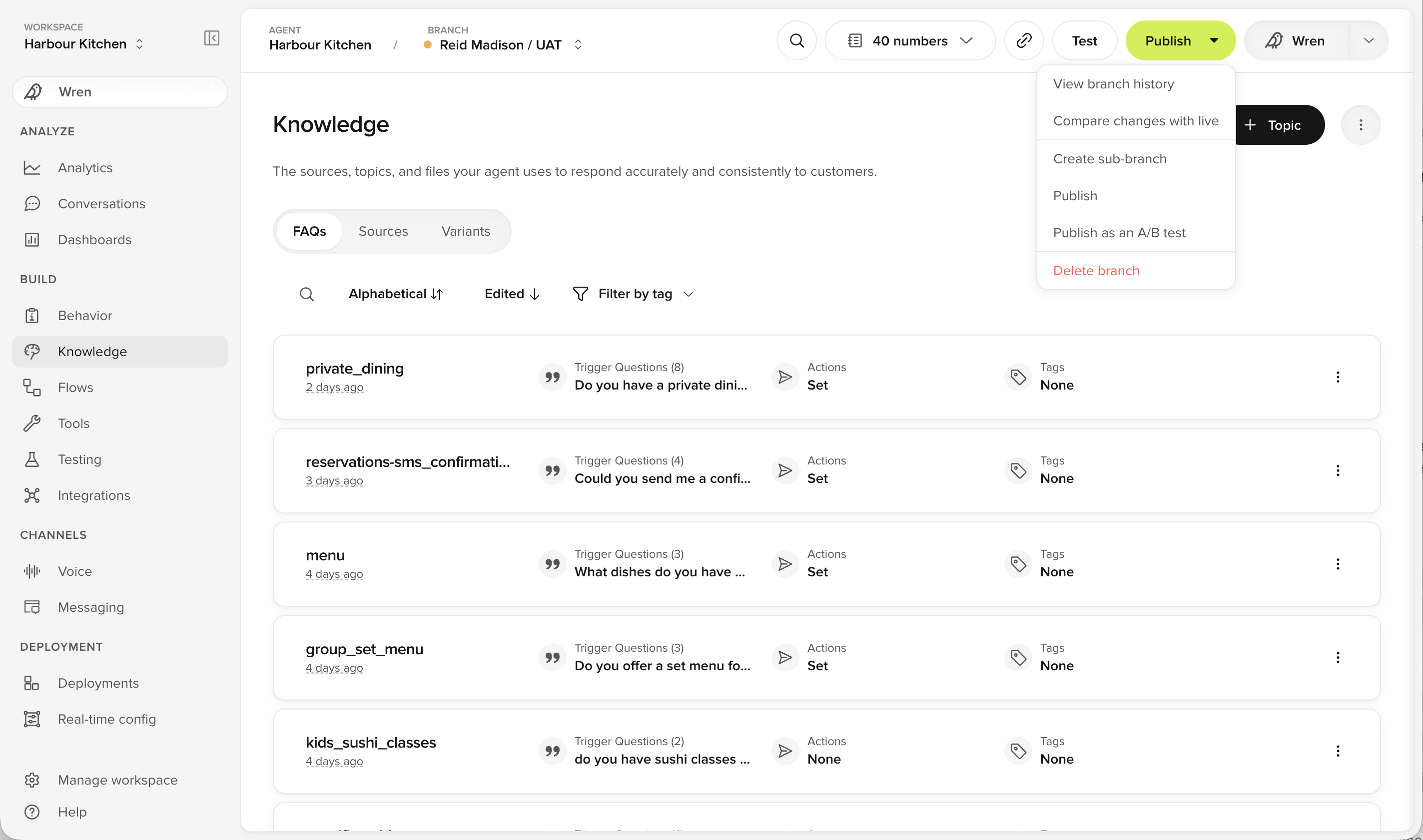The height and width of the screenshot is (840, 1423).
Task: Collapse the sidebar panel icon
Action: (211, 38)
